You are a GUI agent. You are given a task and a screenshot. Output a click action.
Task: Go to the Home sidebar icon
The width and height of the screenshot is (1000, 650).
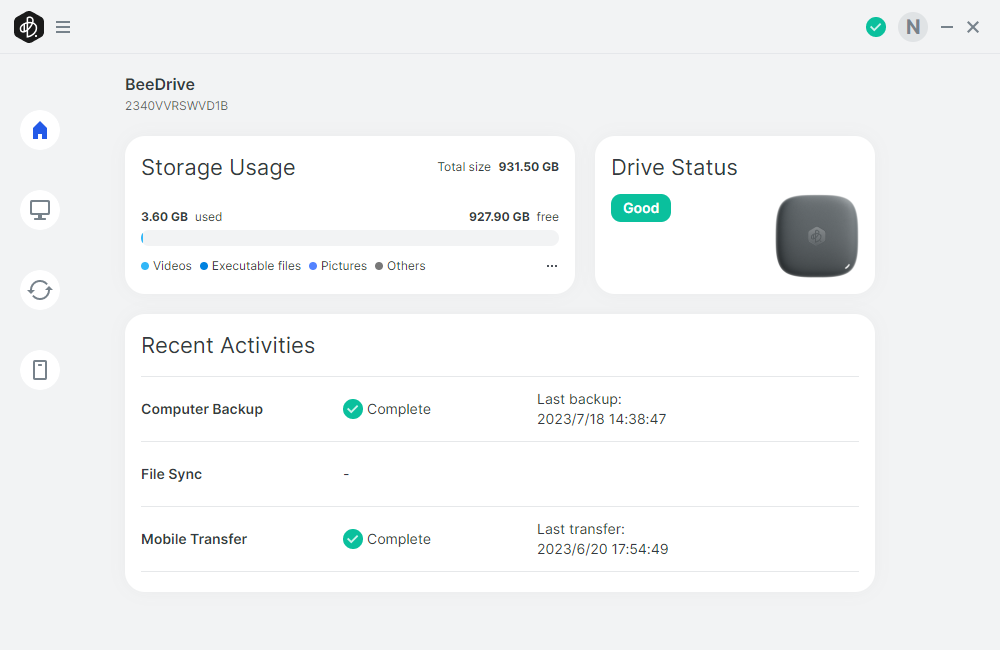[x=40, y=130]
